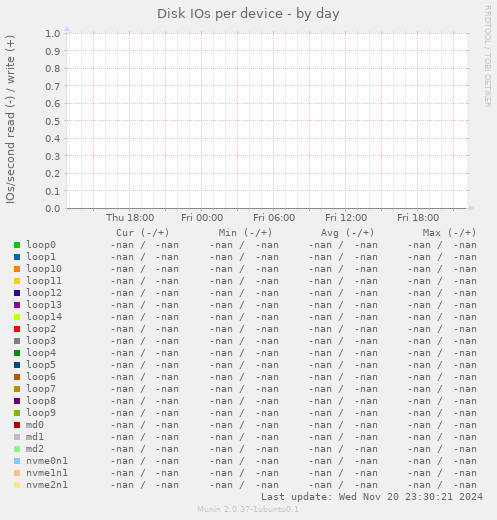Image resolution: width=497 pixels, height=520 pixels.
Task: Click the 0.5 y-axis value
Action: tap(53, 121)
